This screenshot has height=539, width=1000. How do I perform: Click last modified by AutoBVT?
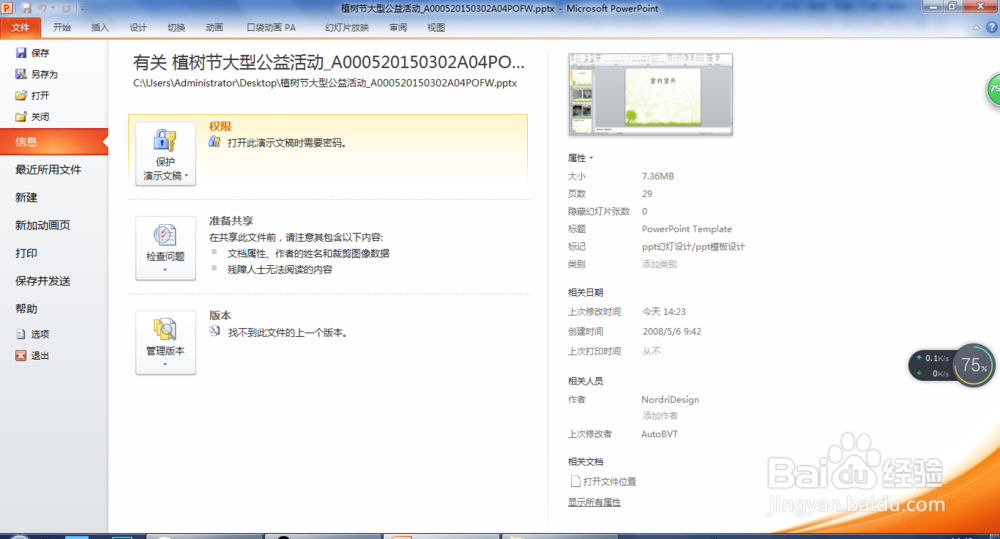tap(659, 434)
